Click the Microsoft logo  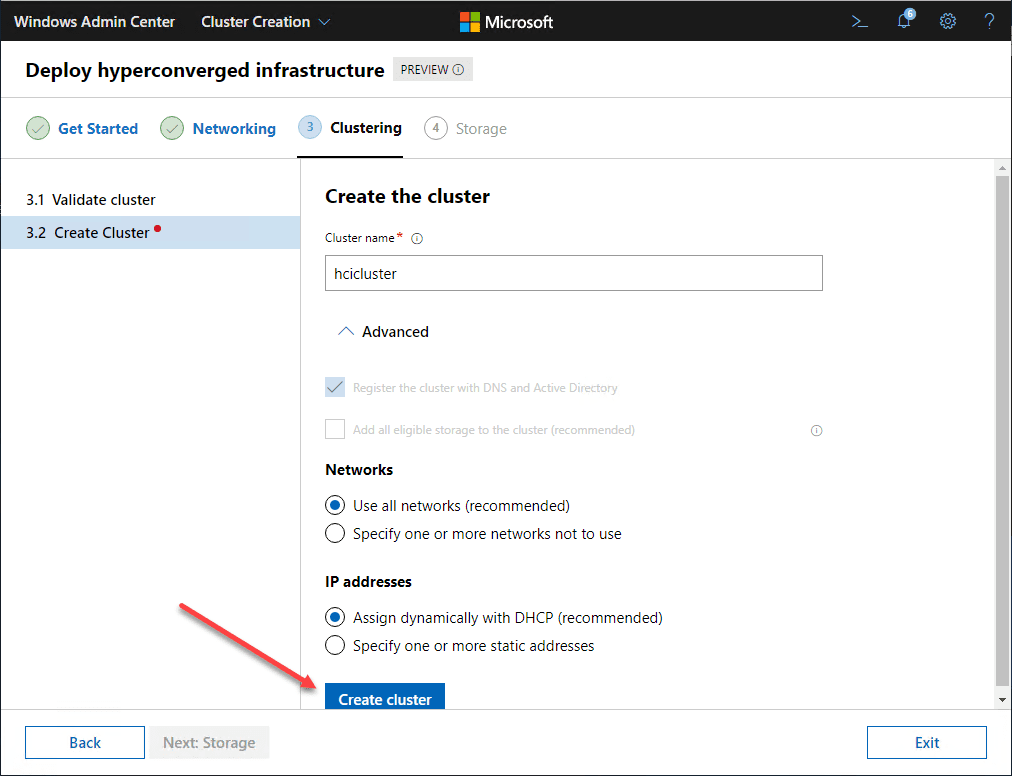506,21
